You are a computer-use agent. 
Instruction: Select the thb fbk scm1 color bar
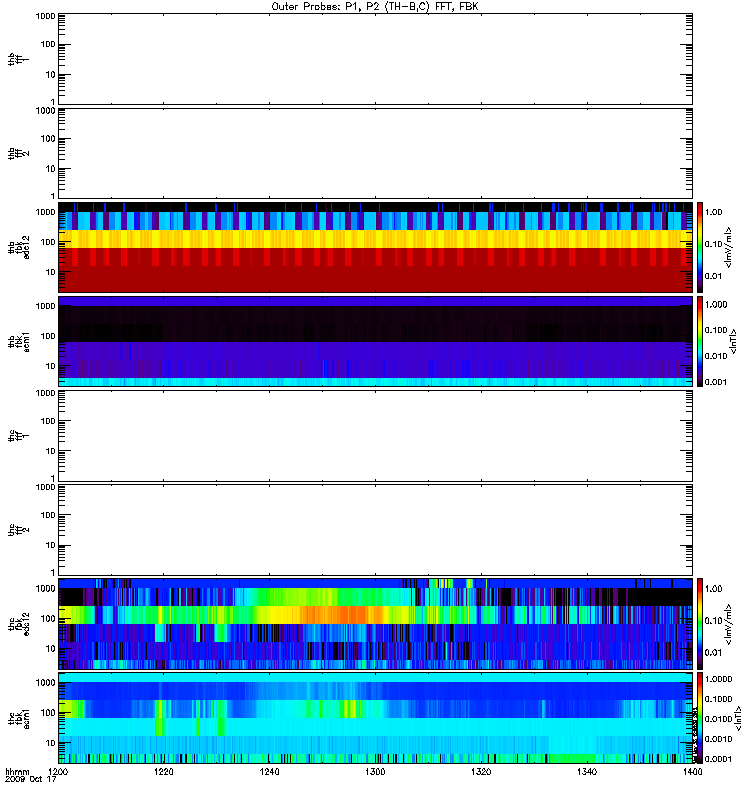click(x=700, y=341)
